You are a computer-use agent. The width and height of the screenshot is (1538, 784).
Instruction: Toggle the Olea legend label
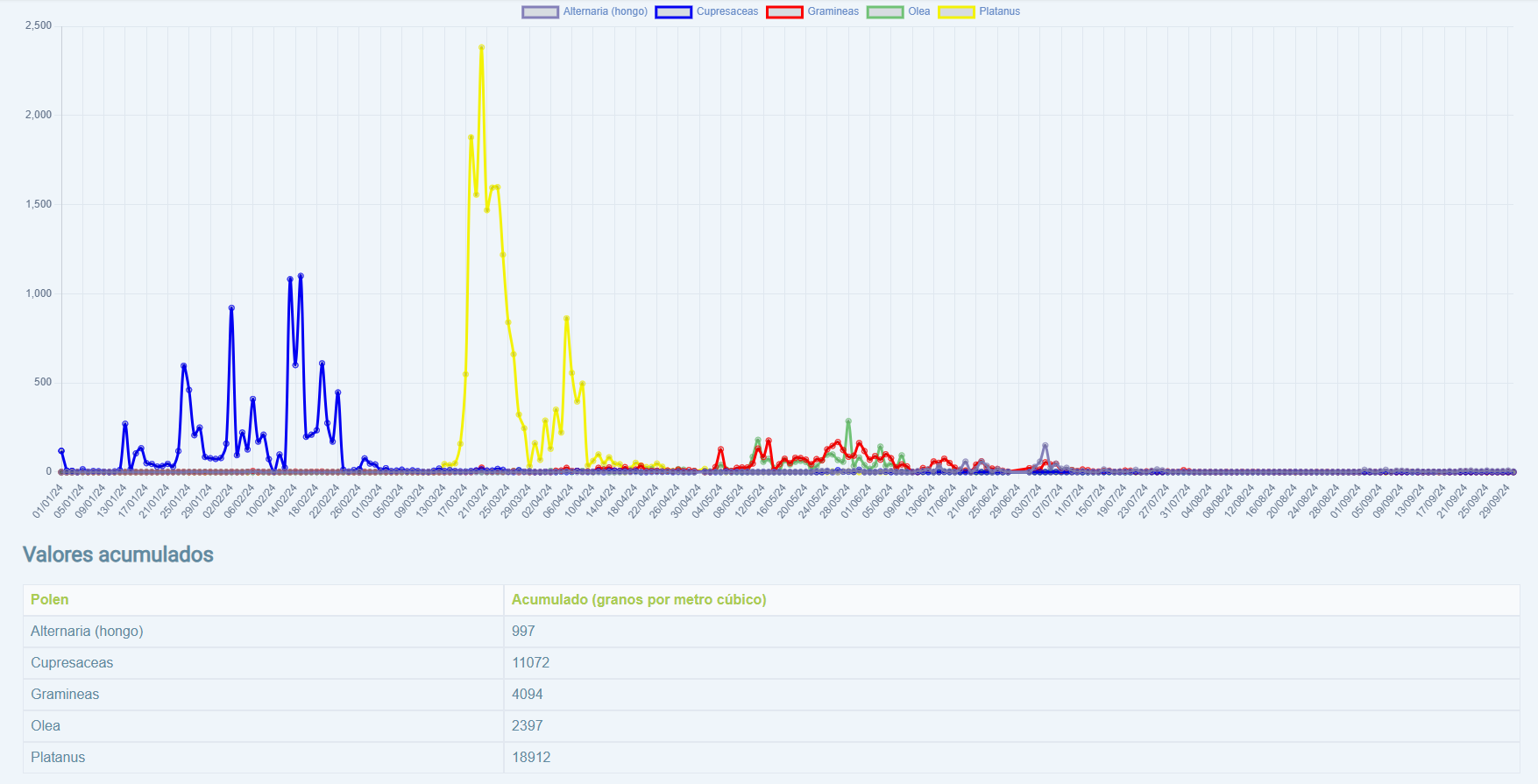coord(918,11)
